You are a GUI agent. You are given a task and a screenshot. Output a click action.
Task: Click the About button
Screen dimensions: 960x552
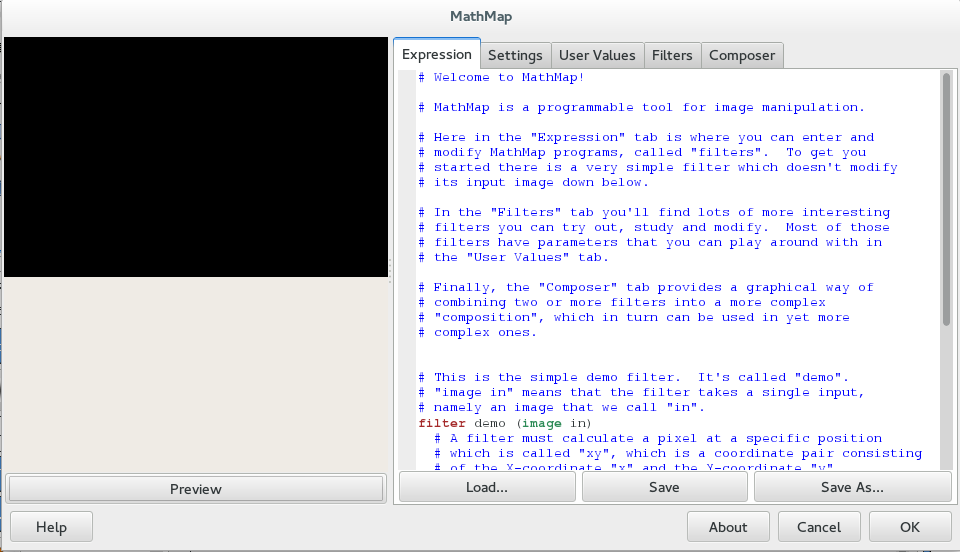(x=728, y=527)
